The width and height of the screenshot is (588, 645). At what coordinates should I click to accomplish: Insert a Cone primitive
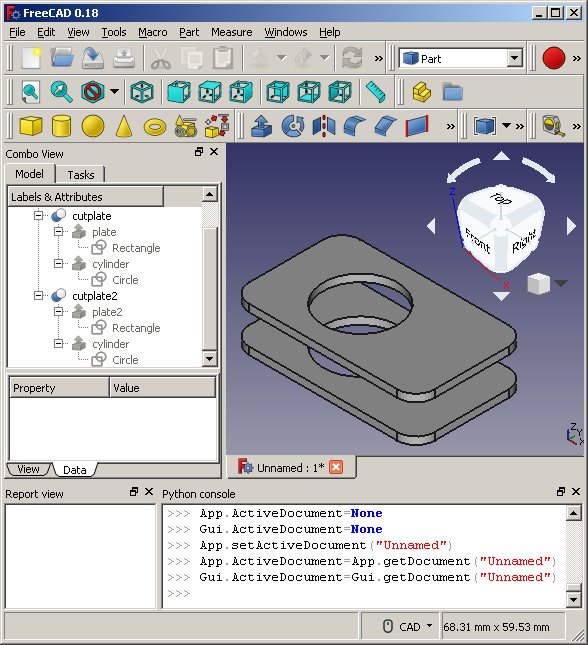[124, 126]
